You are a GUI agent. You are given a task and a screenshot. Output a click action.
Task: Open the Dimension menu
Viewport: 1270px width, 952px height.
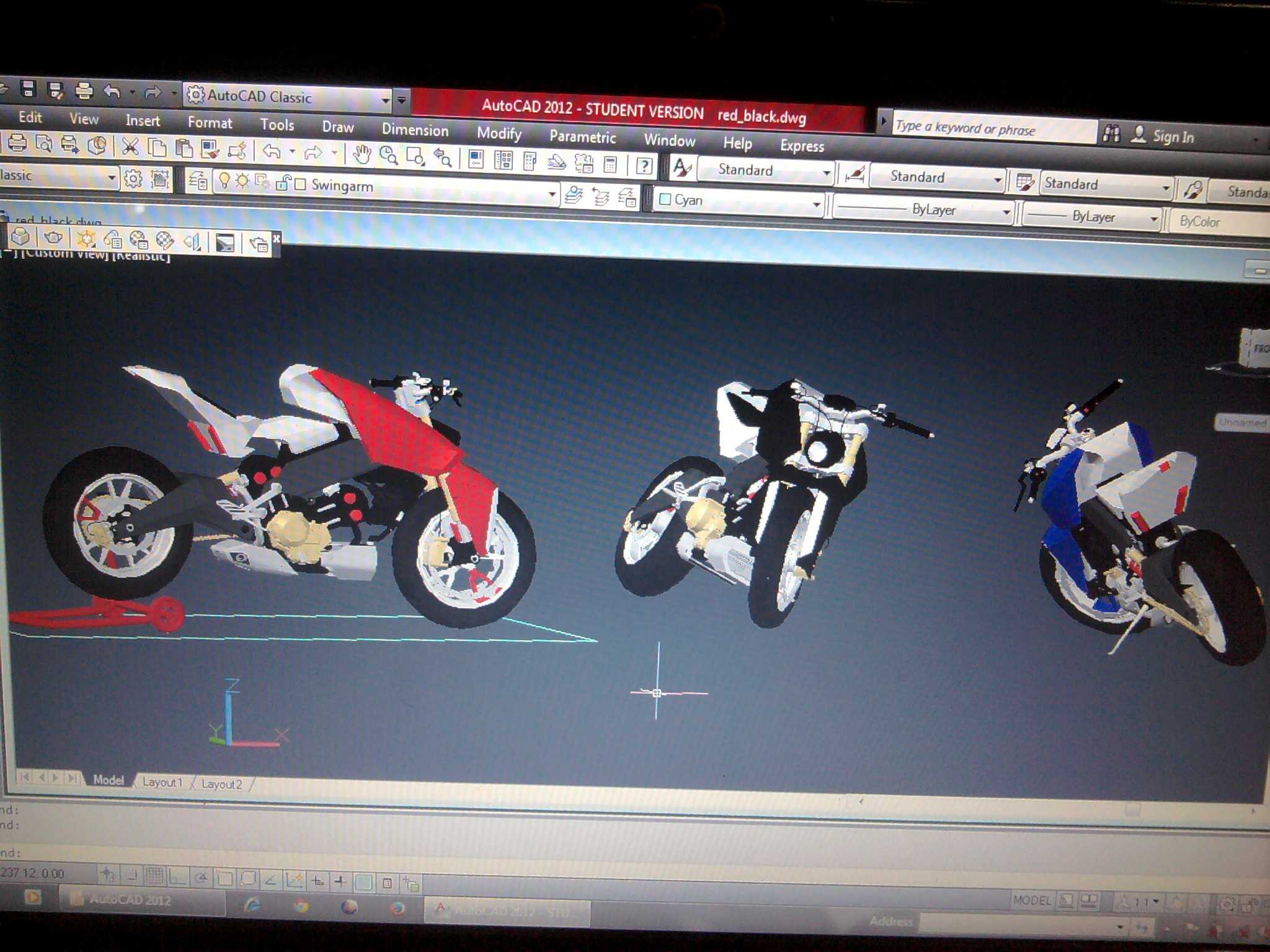coord(415,130)
